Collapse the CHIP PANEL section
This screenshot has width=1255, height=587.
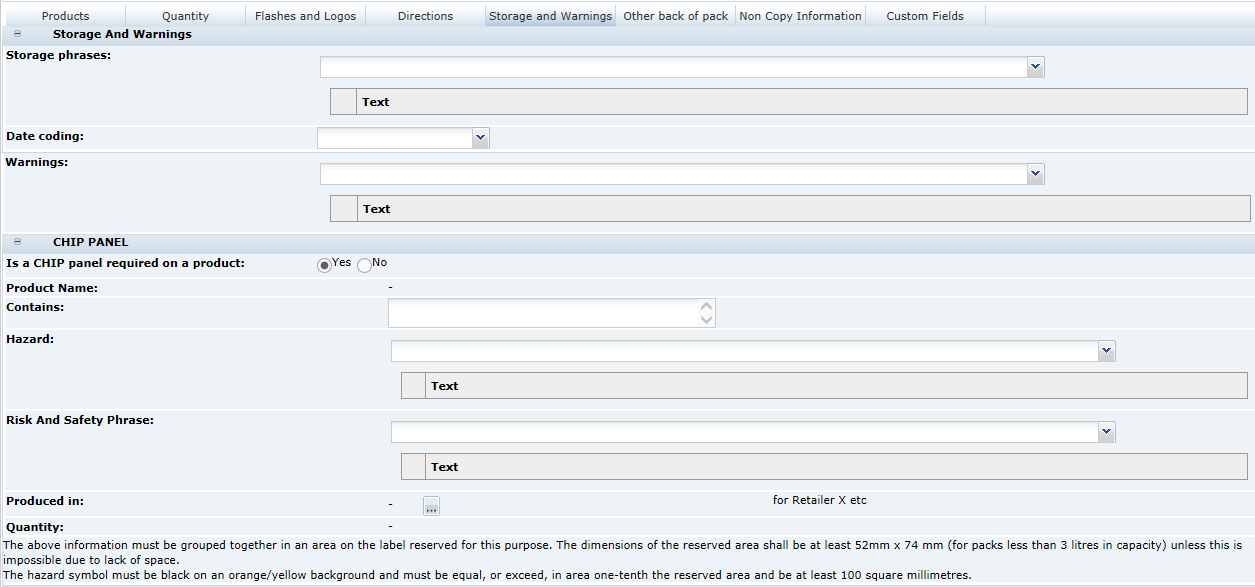tap(16, 242)
